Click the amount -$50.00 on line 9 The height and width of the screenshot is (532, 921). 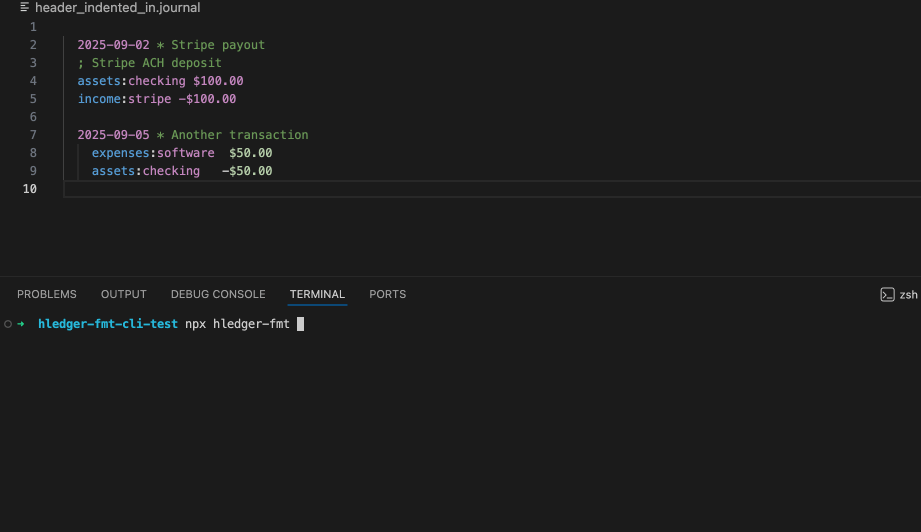(x=247, y=171)
